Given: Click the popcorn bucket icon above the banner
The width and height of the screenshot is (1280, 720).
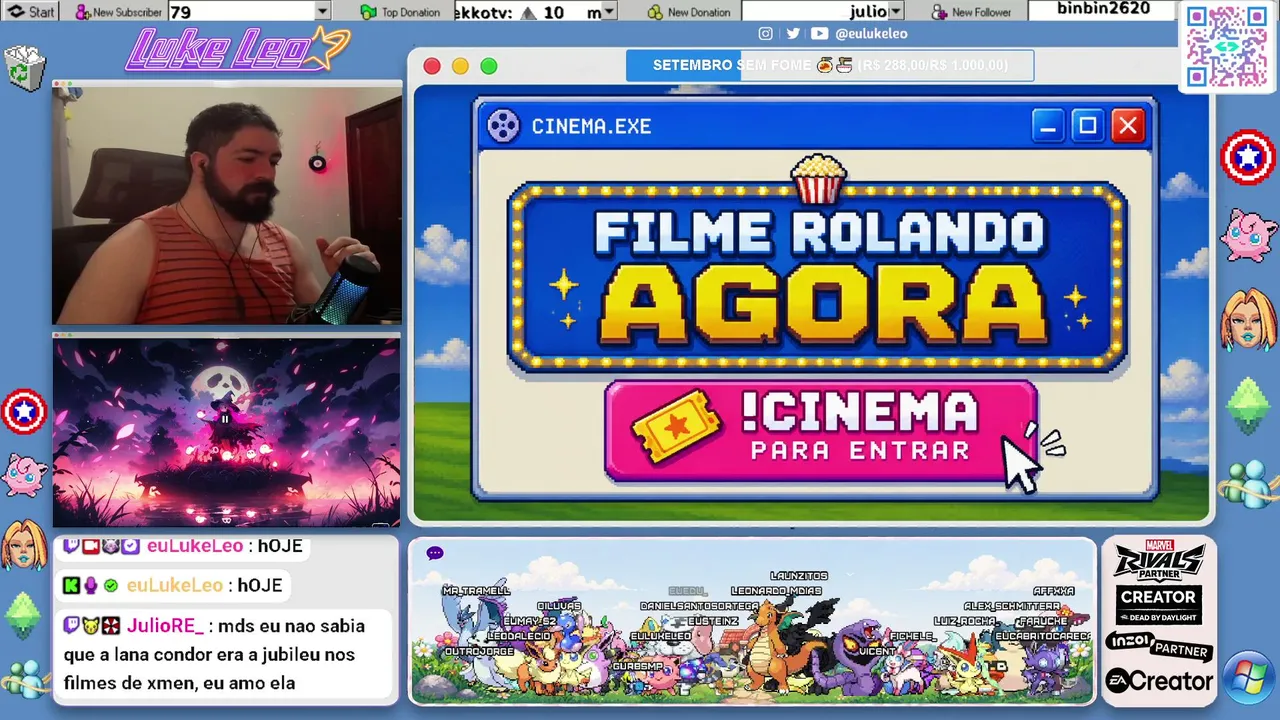Looking at the screenshot, I should (818, 179).
